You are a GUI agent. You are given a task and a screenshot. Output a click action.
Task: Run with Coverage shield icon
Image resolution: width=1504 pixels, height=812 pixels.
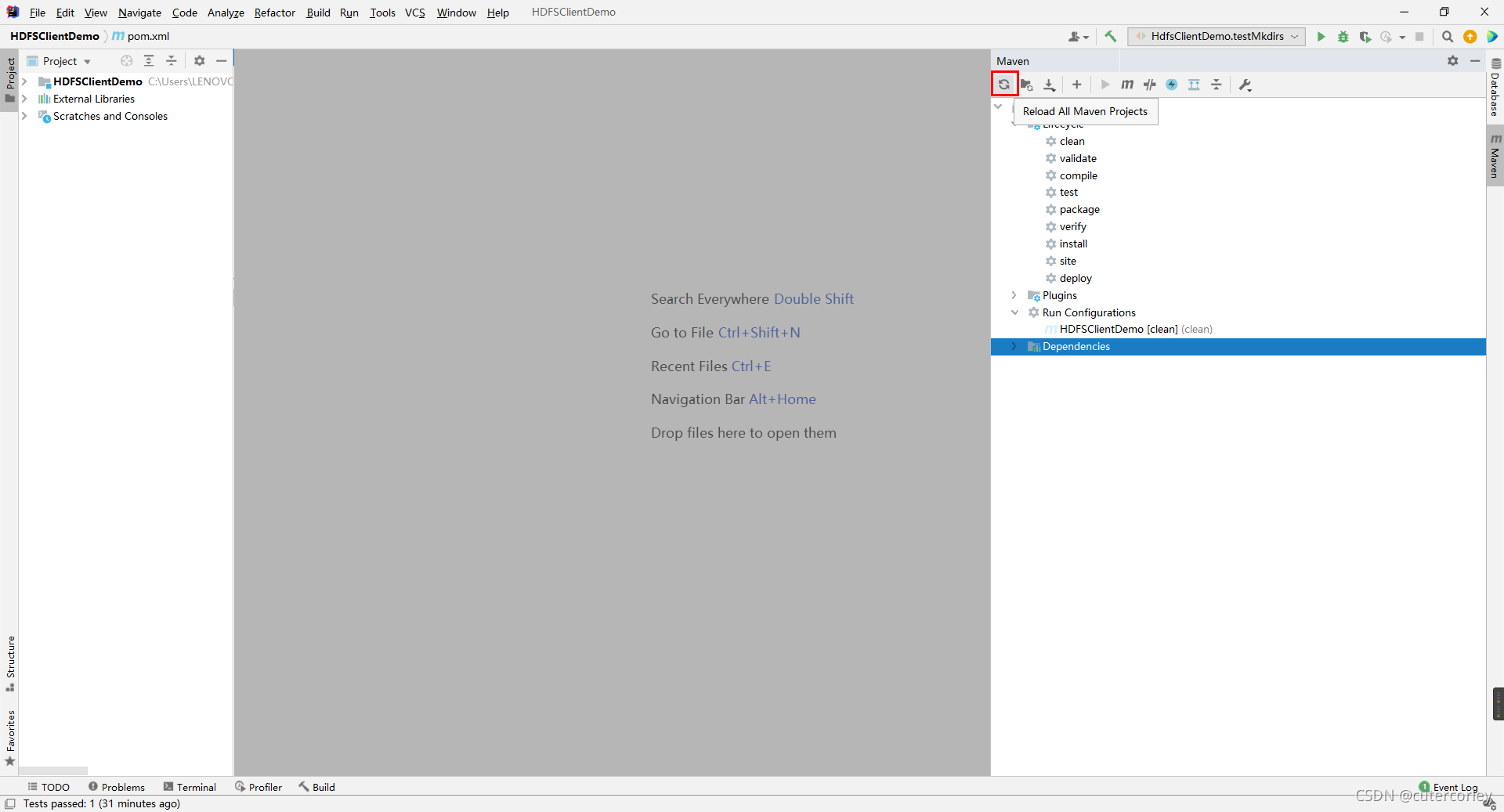coord(1365,36)
